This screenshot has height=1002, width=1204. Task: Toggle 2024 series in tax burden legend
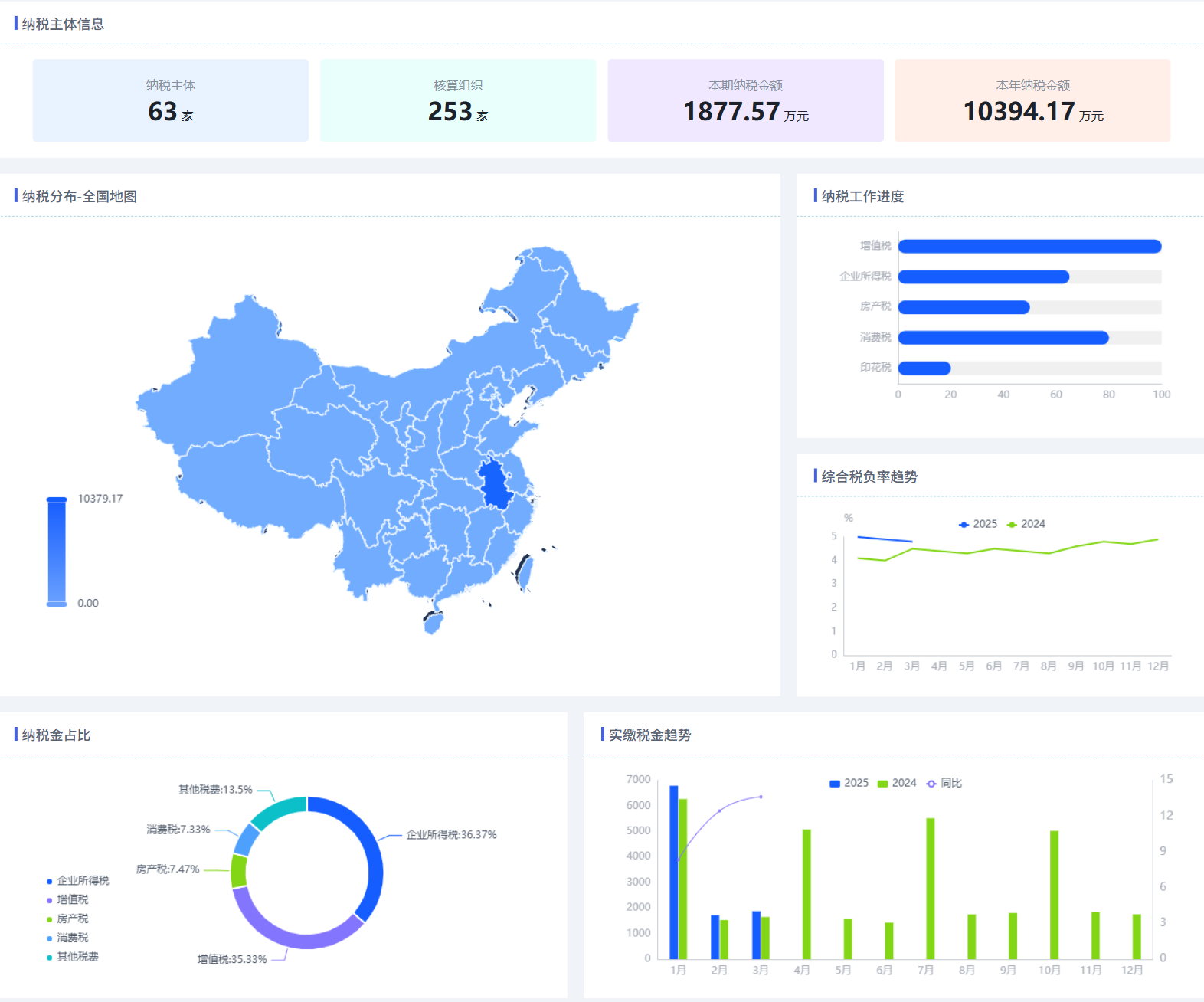pyautogui.click(x=1026, y=524)
